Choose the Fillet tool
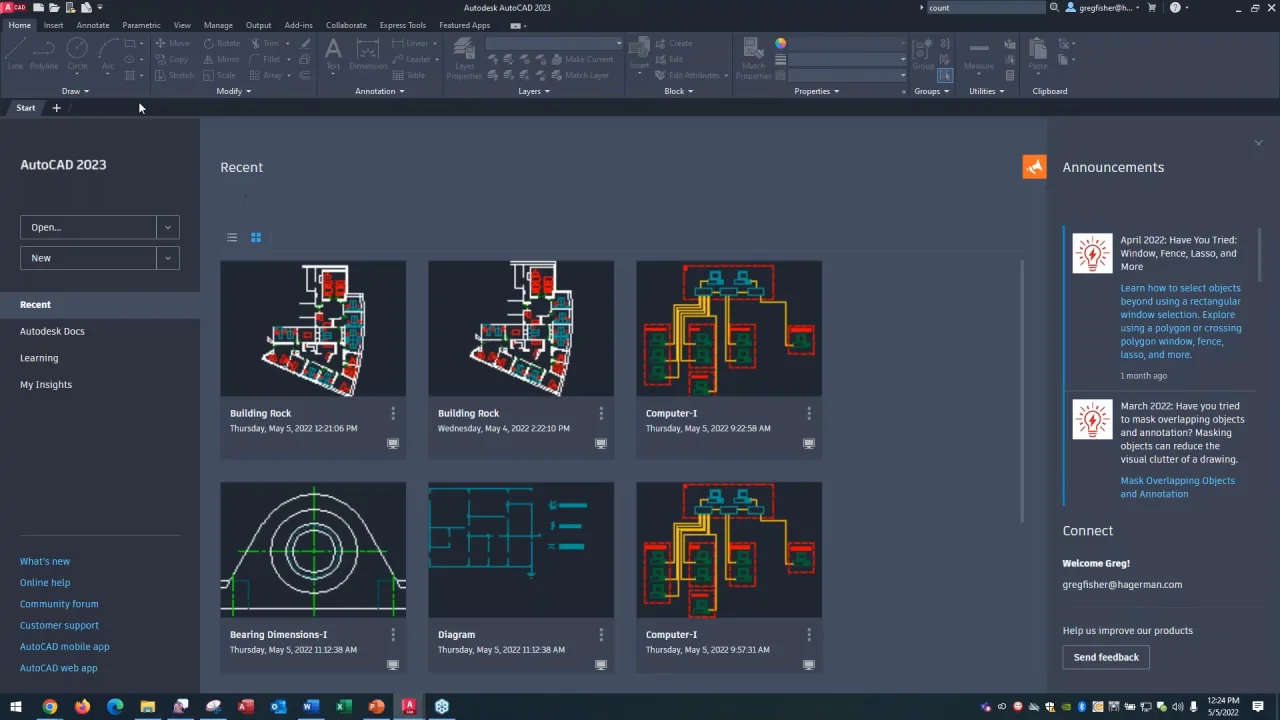The image size is (1280, 720). click(265, 59)
